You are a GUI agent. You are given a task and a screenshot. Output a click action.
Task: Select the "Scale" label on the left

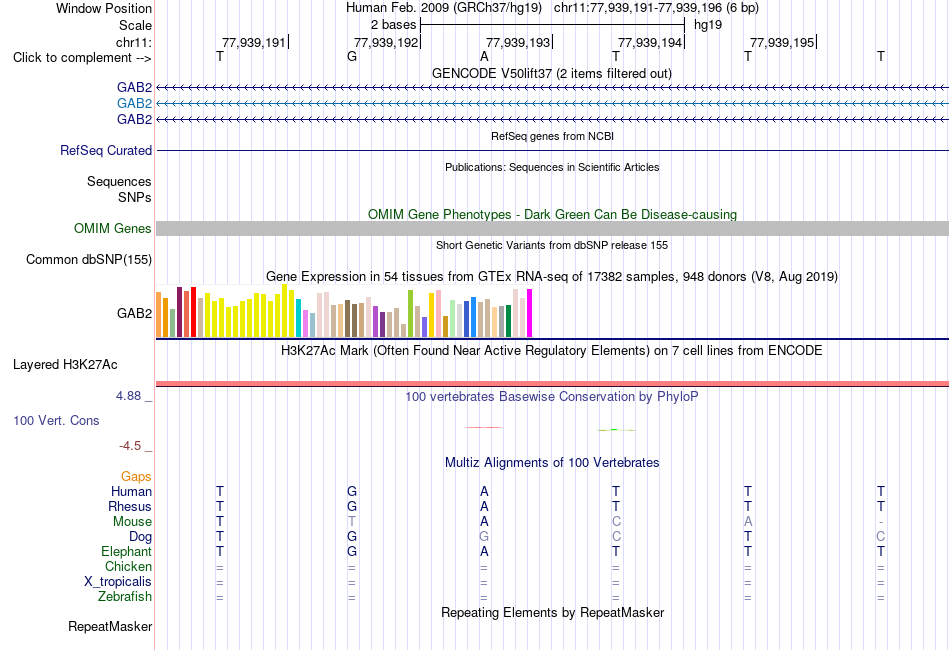click(135, 25)
